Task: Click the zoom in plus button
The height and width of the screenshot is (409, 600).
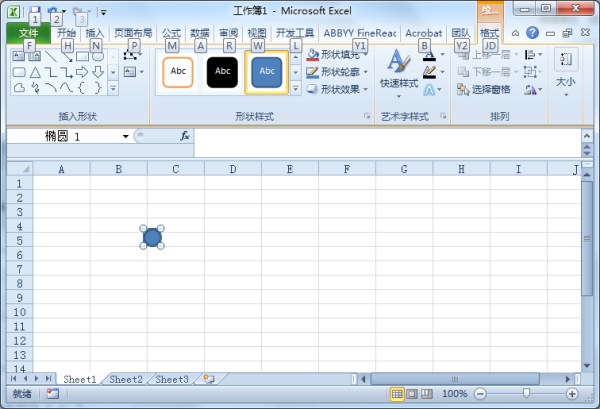Action: [x=572, y=394]
